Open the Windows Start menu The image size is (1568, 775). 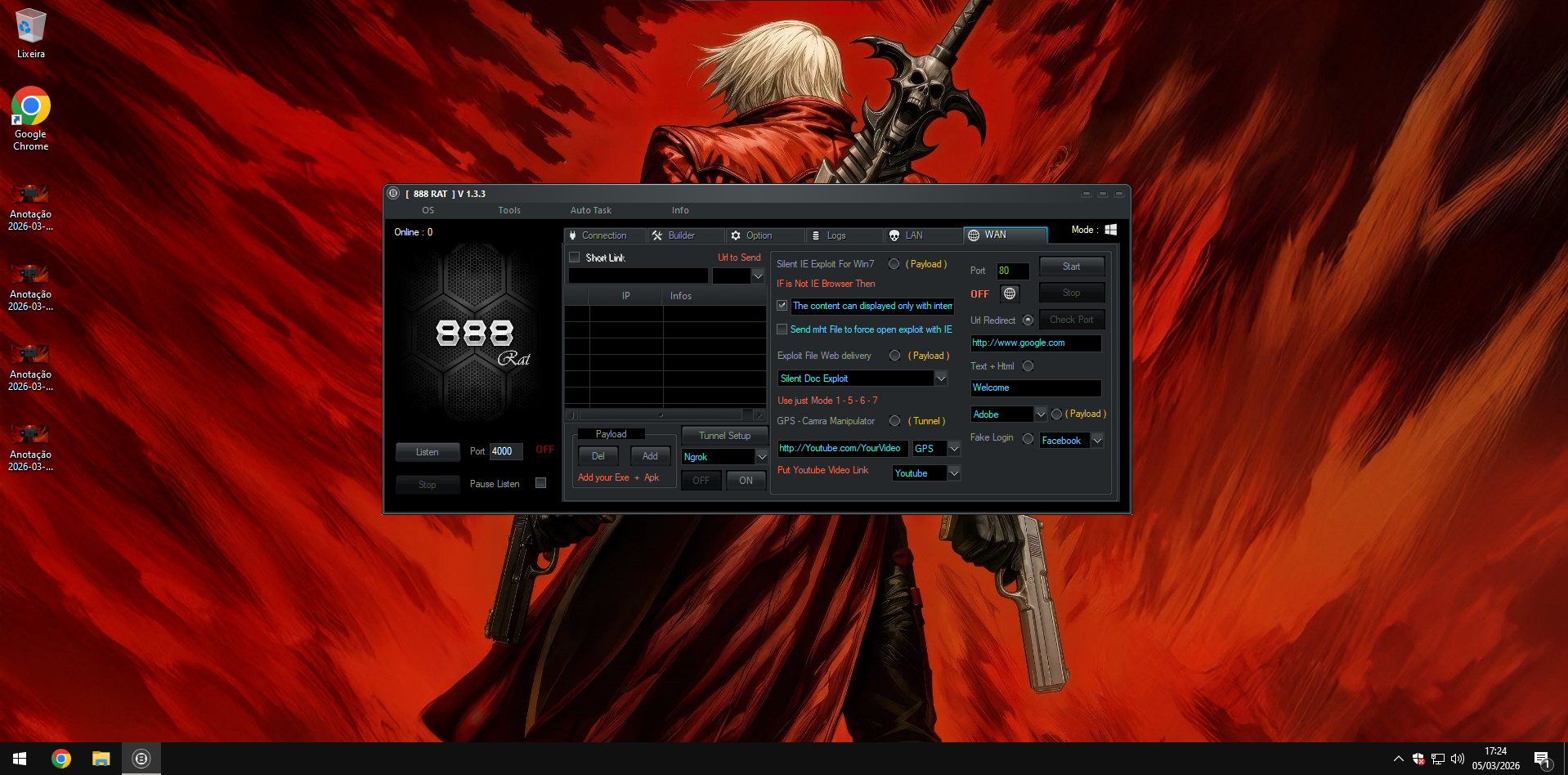20,759
